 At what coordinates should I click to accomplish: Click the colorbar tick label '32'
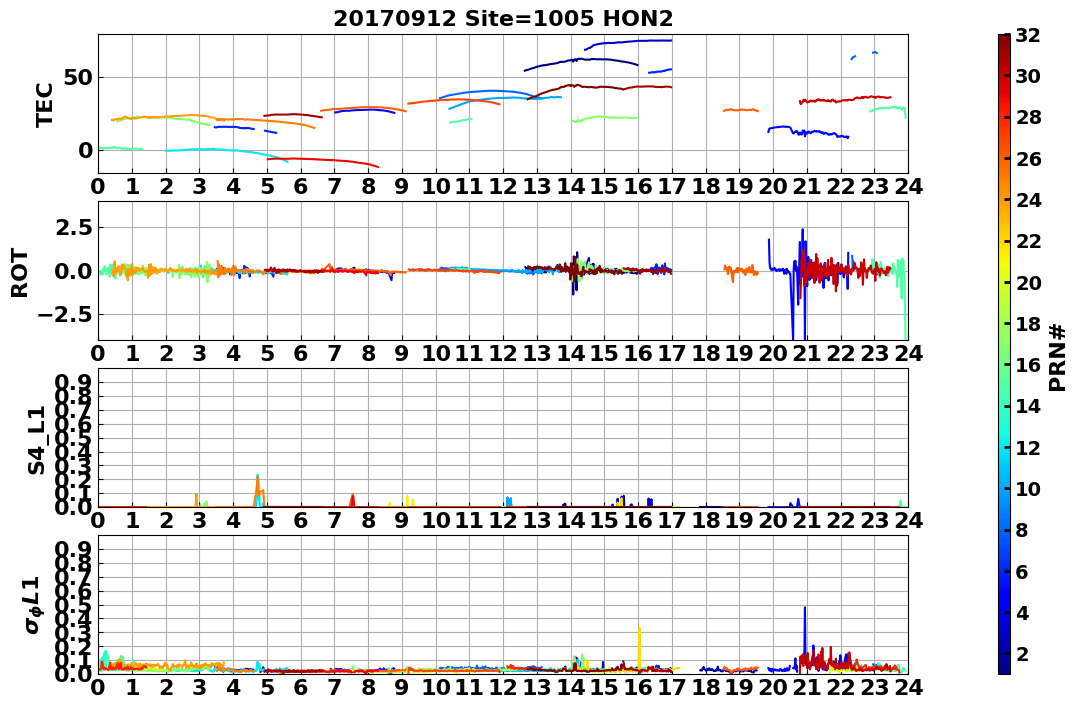click(1028, 35)
